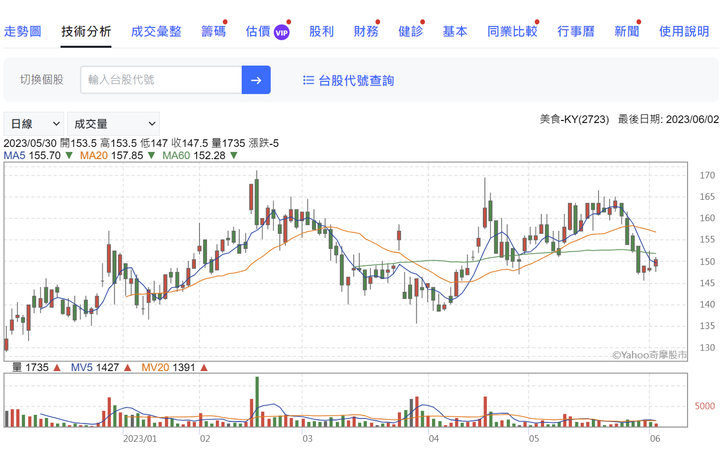Click the 美食-KY(2723) stock name

[574, 119]
